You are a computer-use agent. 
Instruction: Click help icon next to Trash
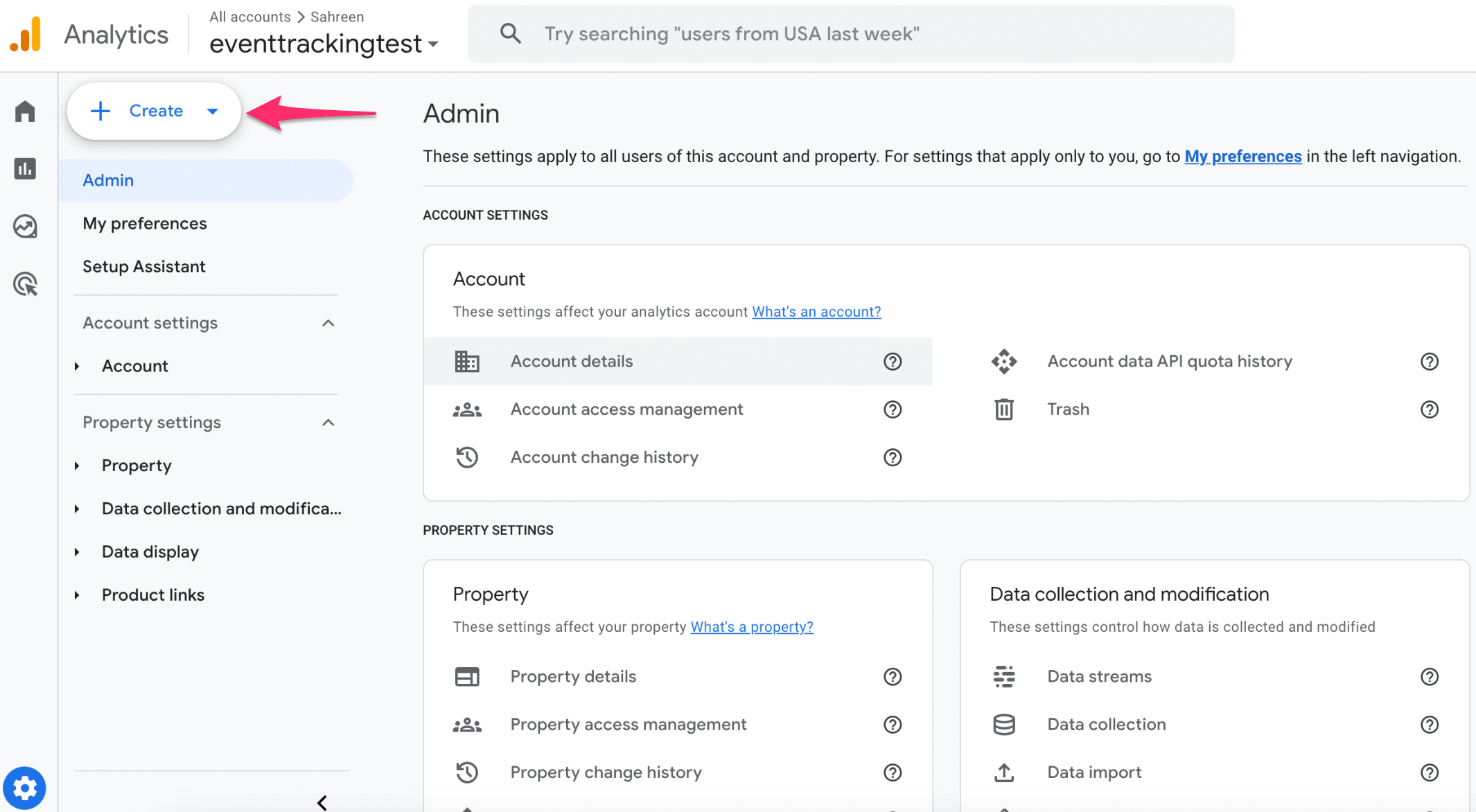click(x=1429, y=409)
